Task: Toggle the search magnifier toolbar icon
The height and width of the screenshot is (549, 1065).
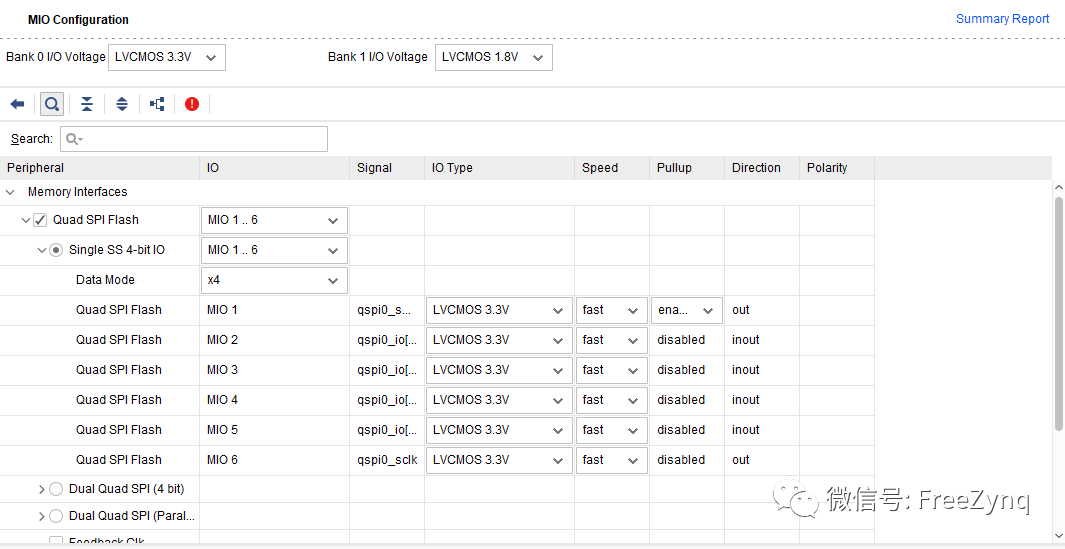Action: (x=52, y=104)
